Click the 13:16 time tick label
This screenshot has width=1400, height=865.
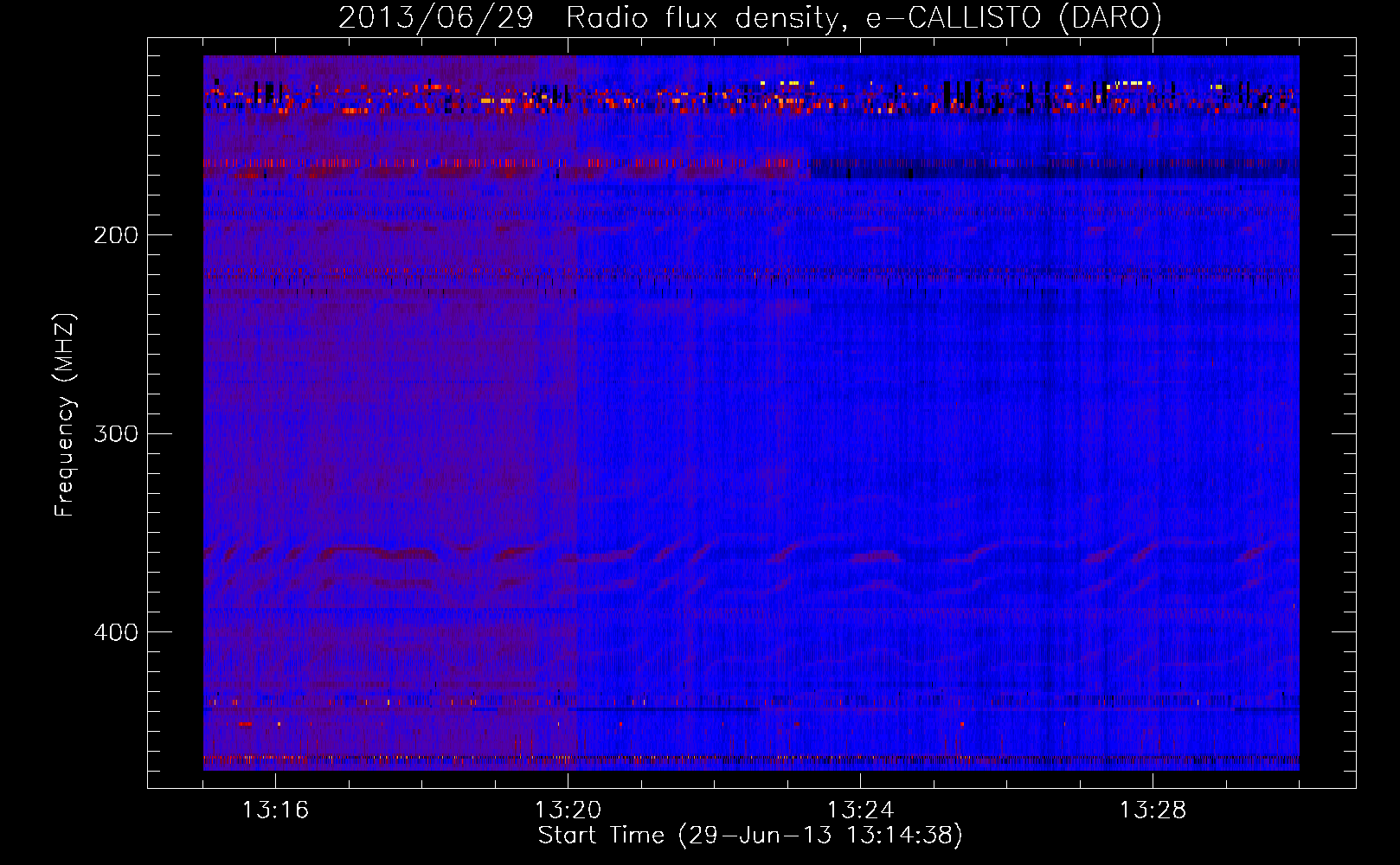(275, 810)
